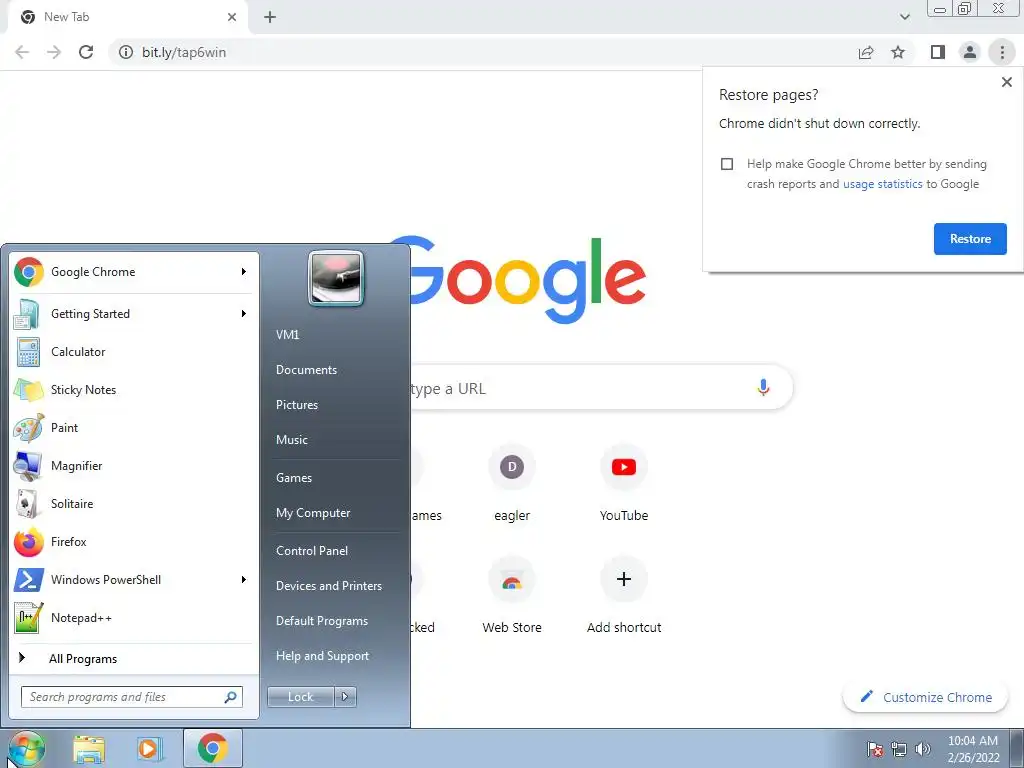Dismiss the Restore pages popup
Screen dimensions: 1024x768
click(1006, 82)
